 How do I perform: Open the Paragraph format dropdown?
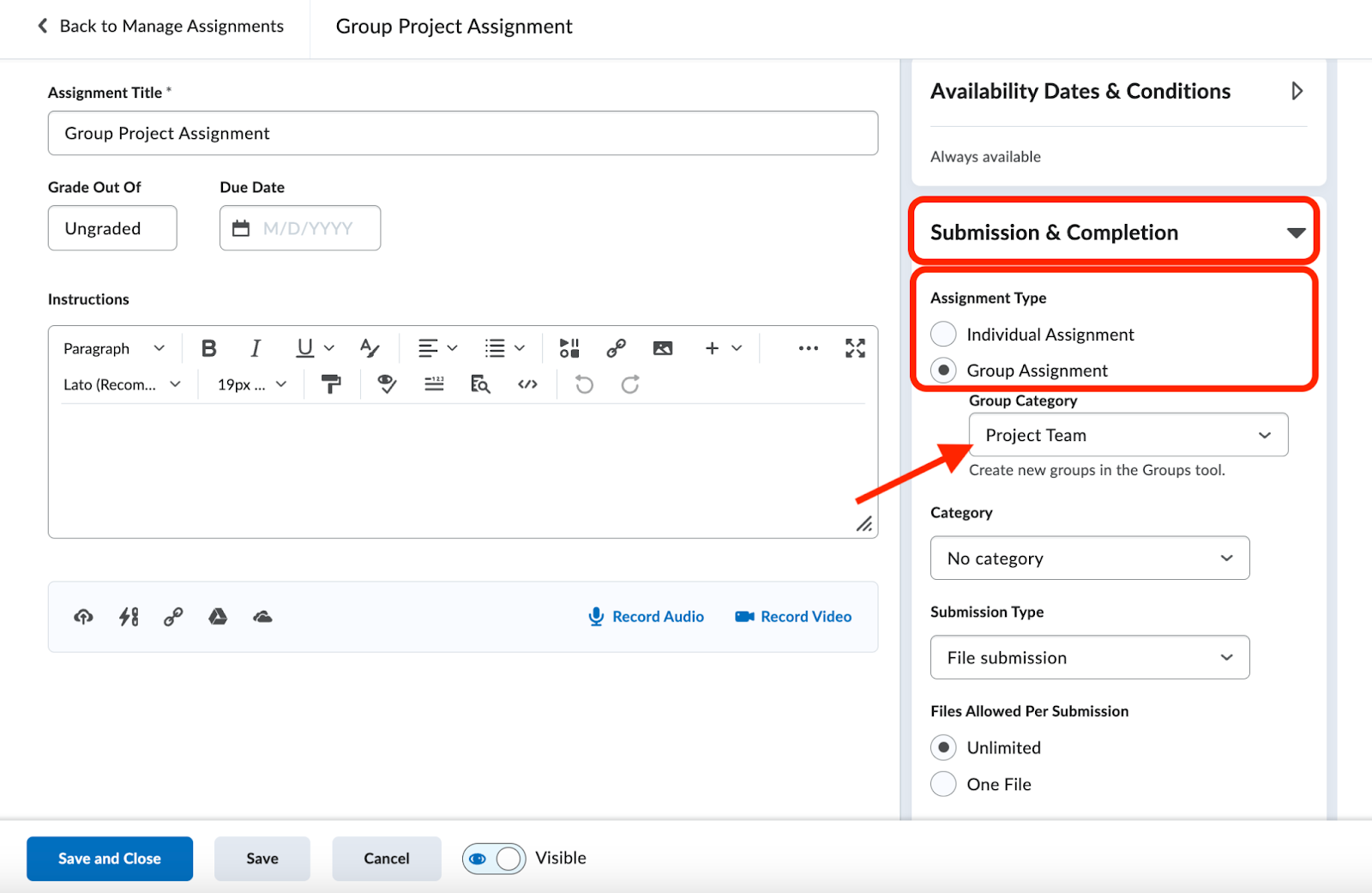113,348
